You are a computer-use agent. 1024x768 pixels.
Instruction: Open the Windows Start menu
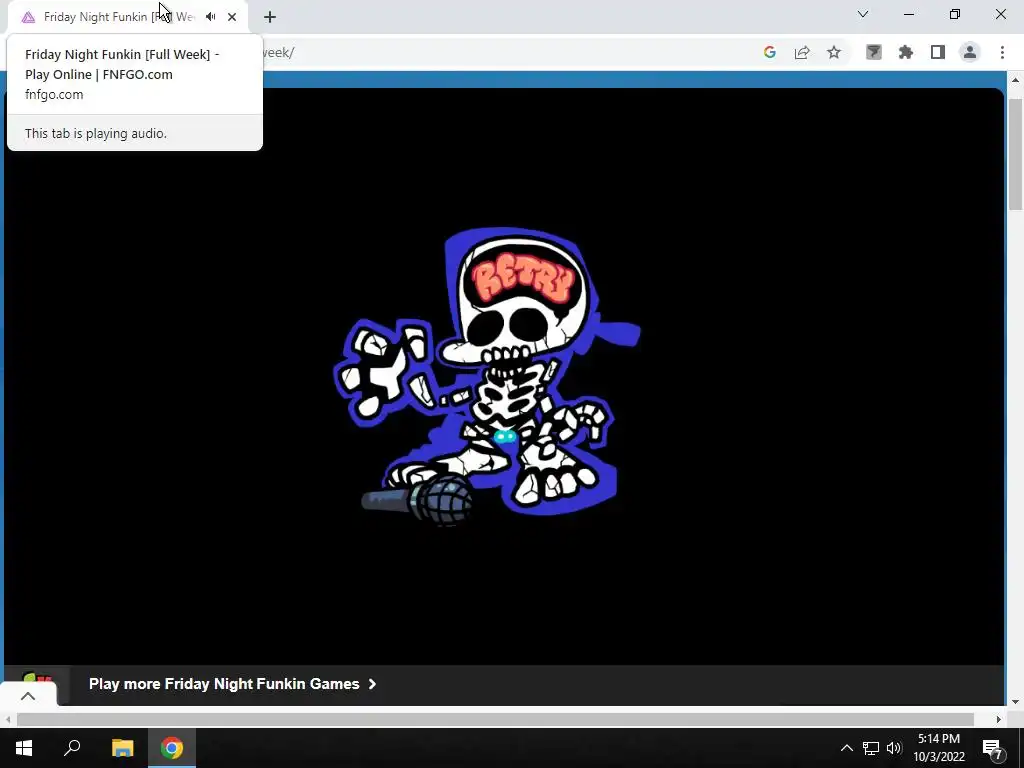click(24, 748)
